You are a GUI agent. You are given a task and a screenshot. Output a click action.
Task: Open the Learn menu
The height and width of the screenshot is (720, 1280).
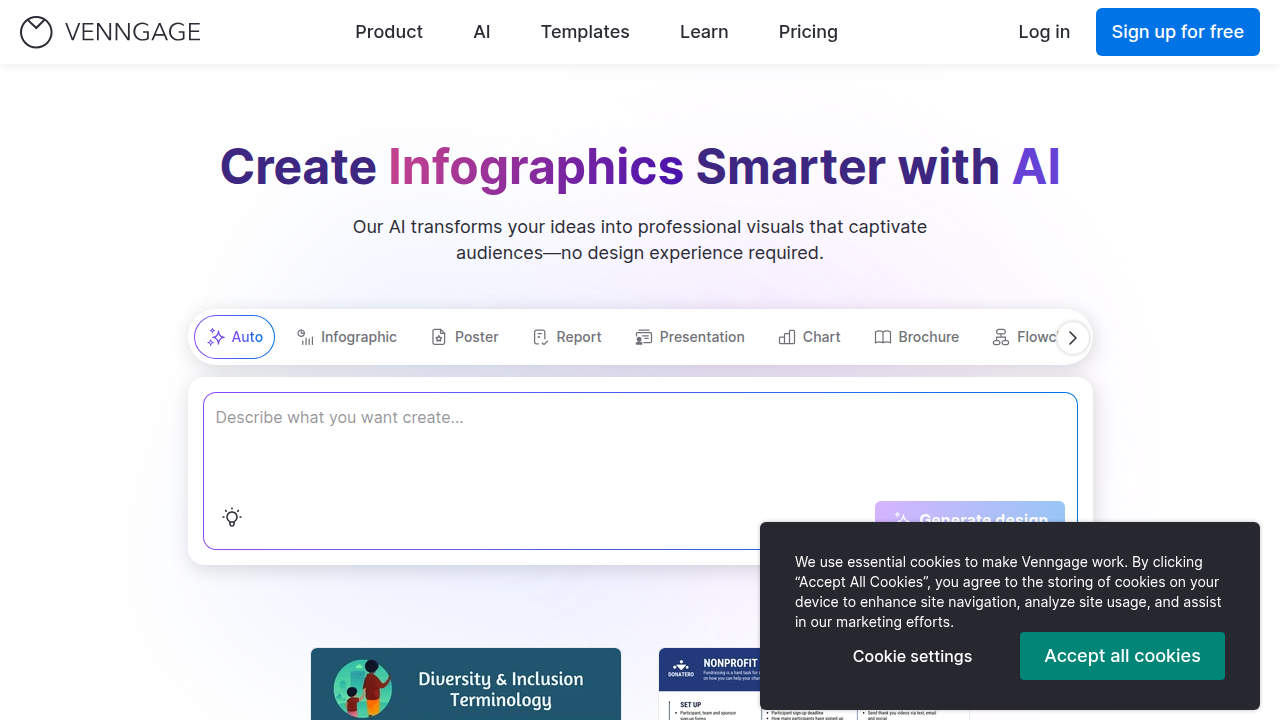tap(704, 32)
